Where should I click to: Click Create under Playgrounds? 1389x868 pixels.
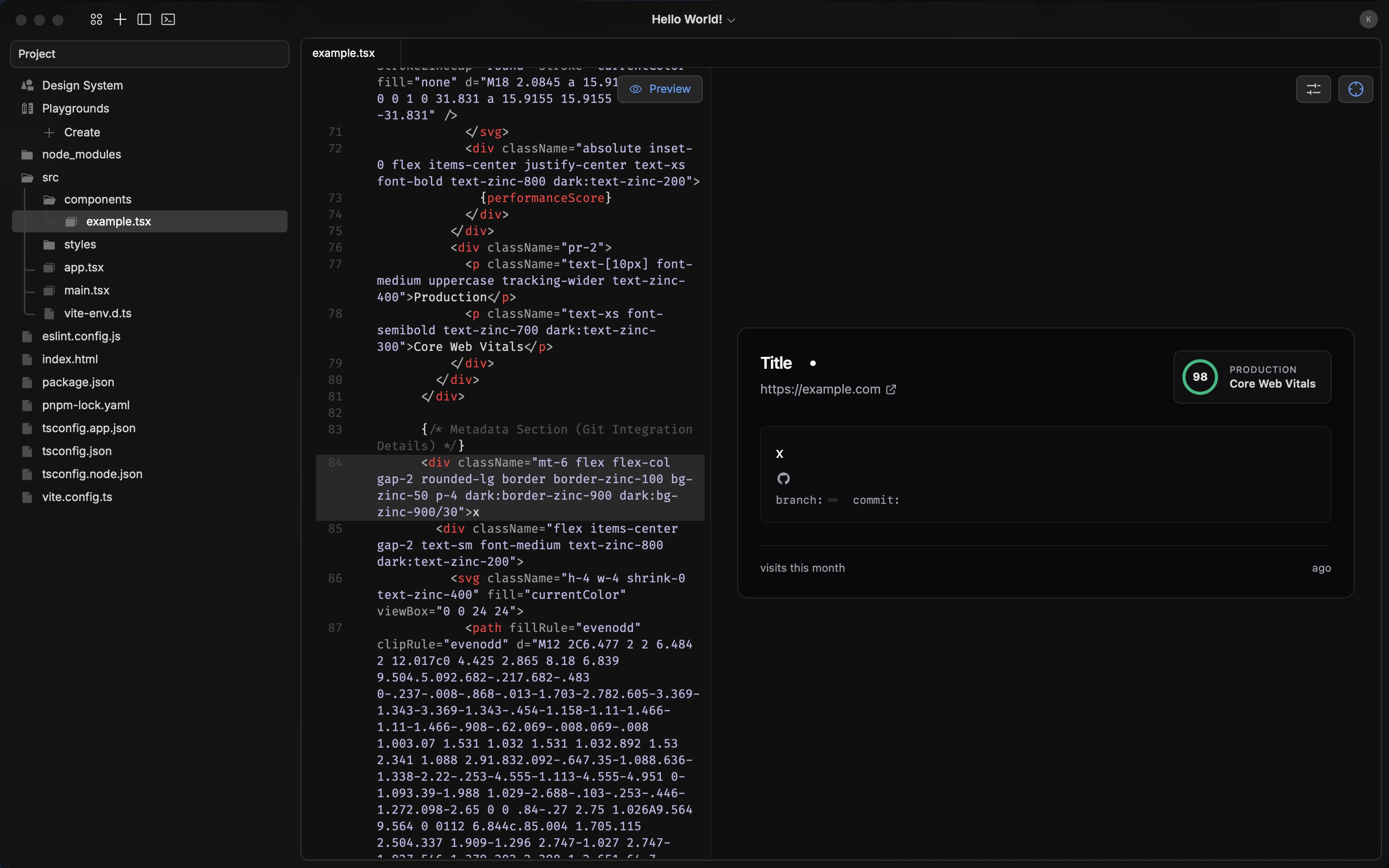[x=82, y=132]
